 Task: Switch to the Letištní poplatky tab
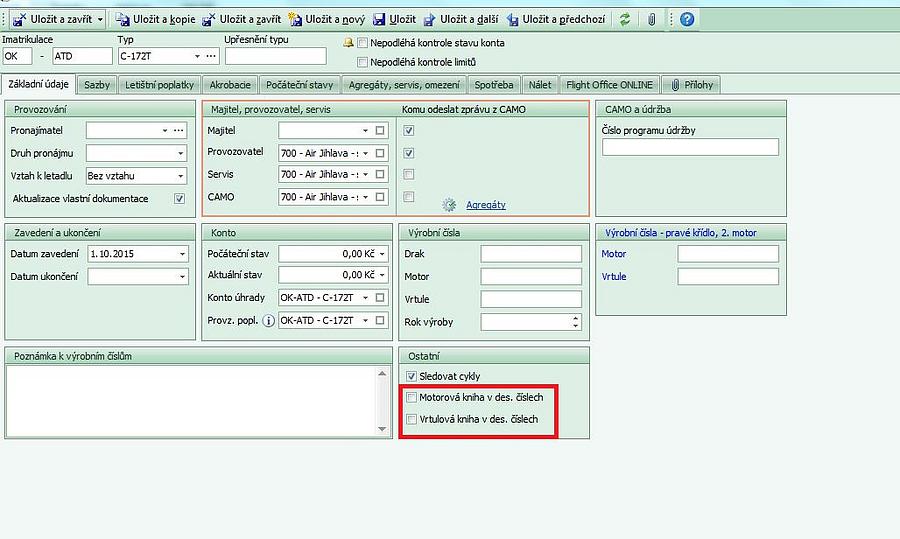(160, 85)
